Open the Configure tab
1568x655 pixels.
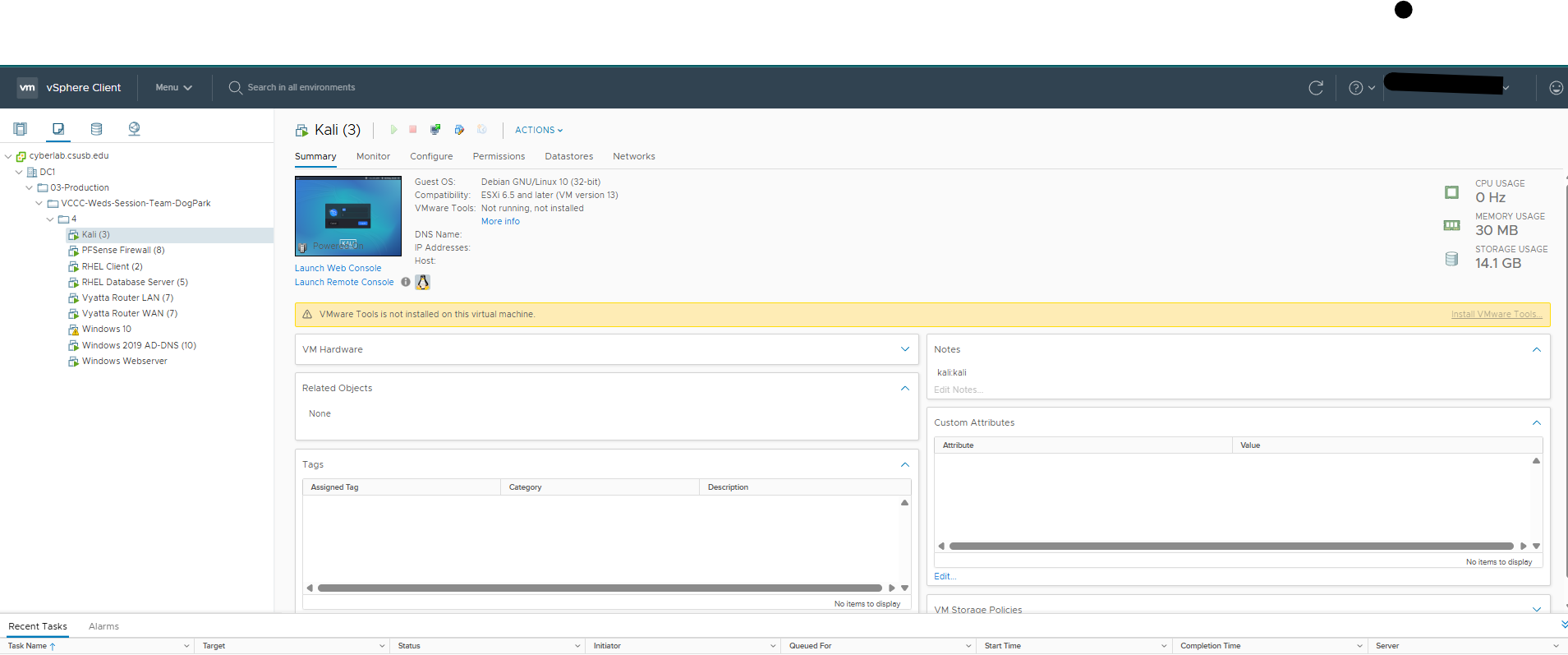[431, 156]
